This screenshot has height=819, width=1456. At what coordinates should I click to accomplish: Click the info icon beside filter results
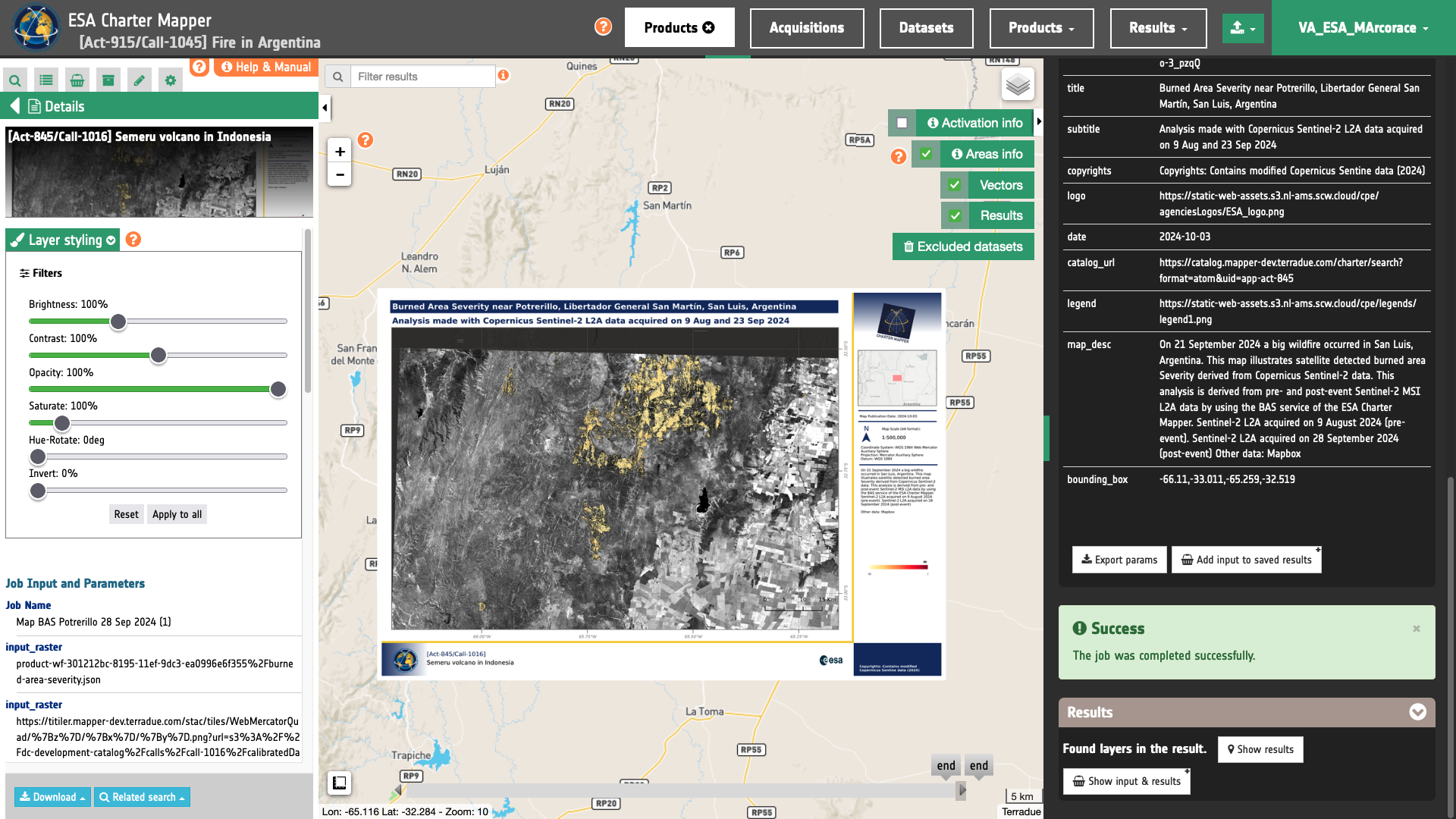[x=504, y=75]
